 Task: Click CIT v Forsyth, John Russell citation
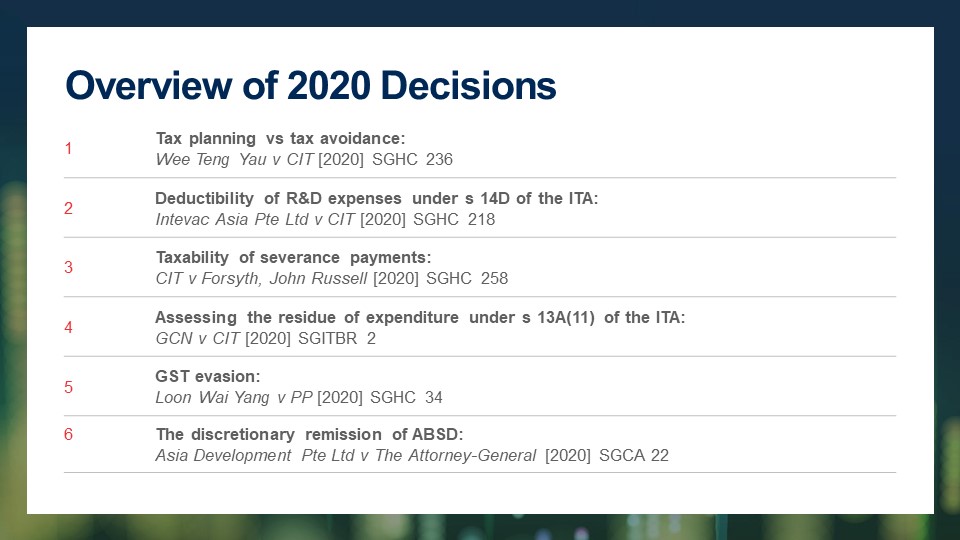point(331,278)
